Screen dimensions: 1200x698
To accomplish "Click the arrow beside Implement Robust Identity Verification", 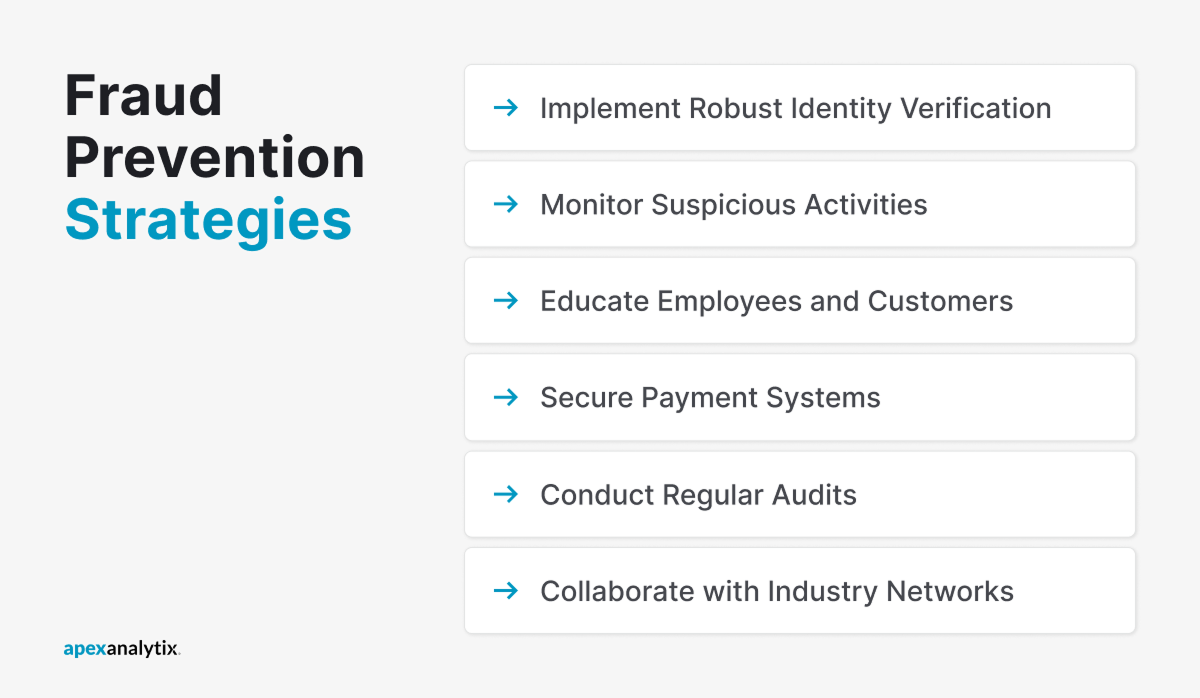I will tap(507, 107).
